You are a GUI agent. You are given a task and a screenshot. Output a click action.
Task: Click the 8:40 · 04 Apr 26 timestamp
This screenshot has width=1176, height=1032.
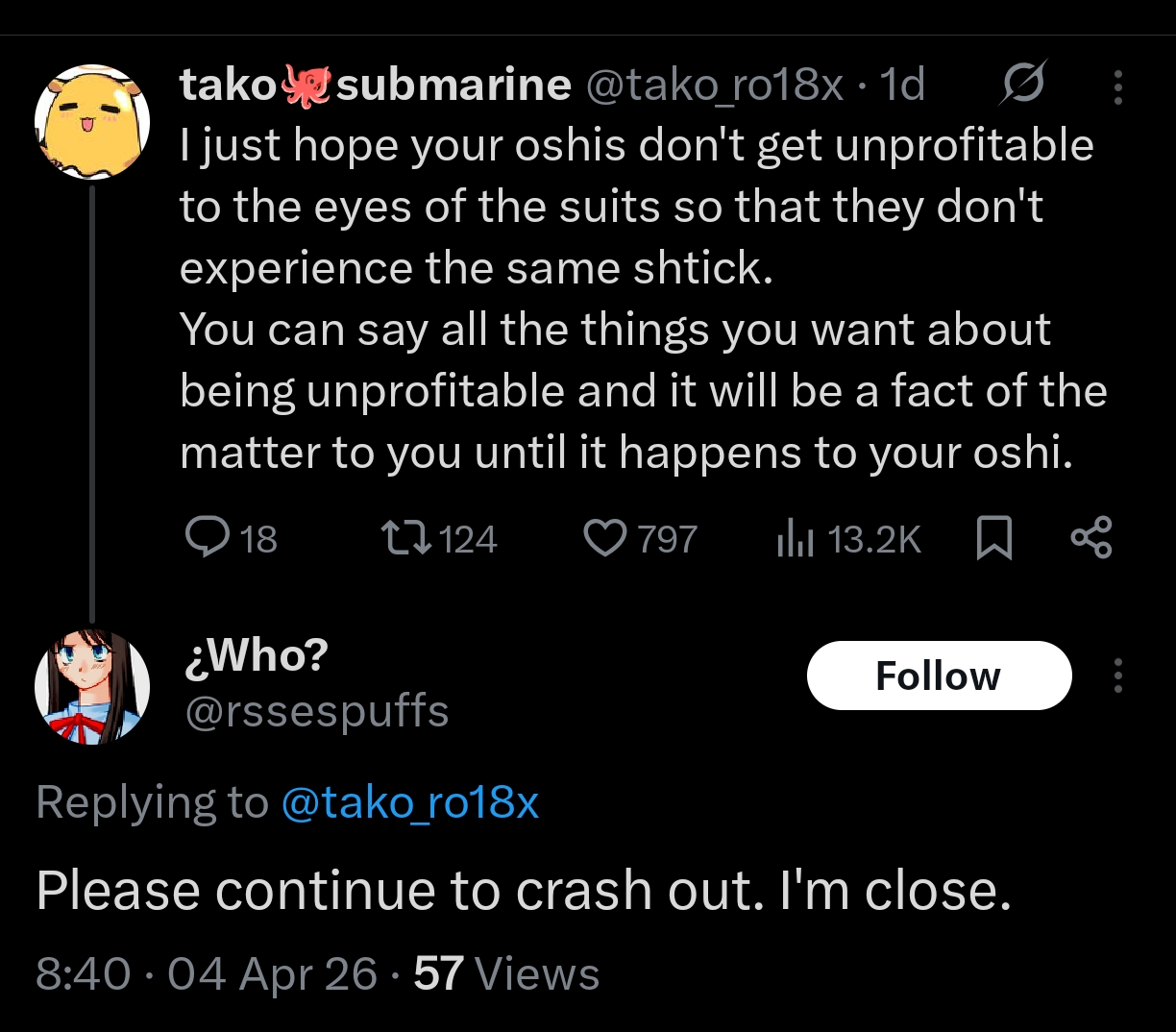coord(207,974)
